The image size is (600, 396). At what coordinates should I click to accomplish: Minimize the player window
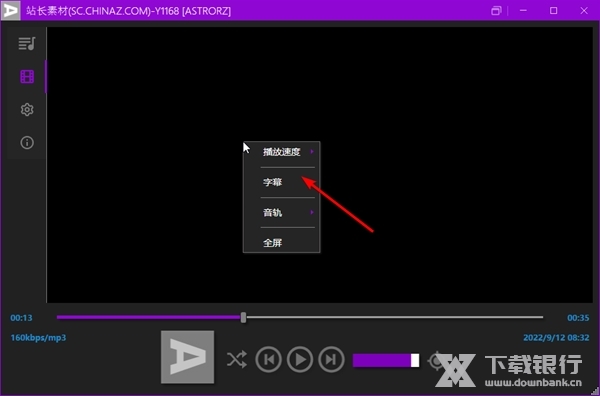(523, 11)
